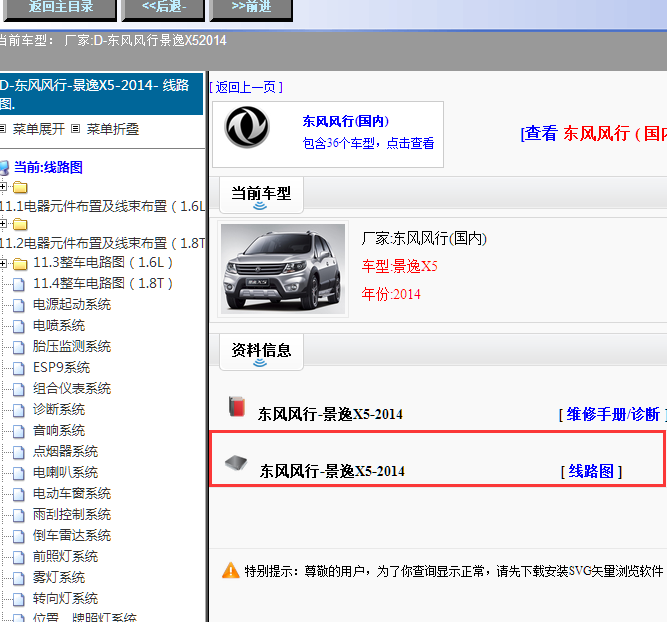Click page icon beside 点烟器系统
The image size is (667, 622).
tap(19, 452)
